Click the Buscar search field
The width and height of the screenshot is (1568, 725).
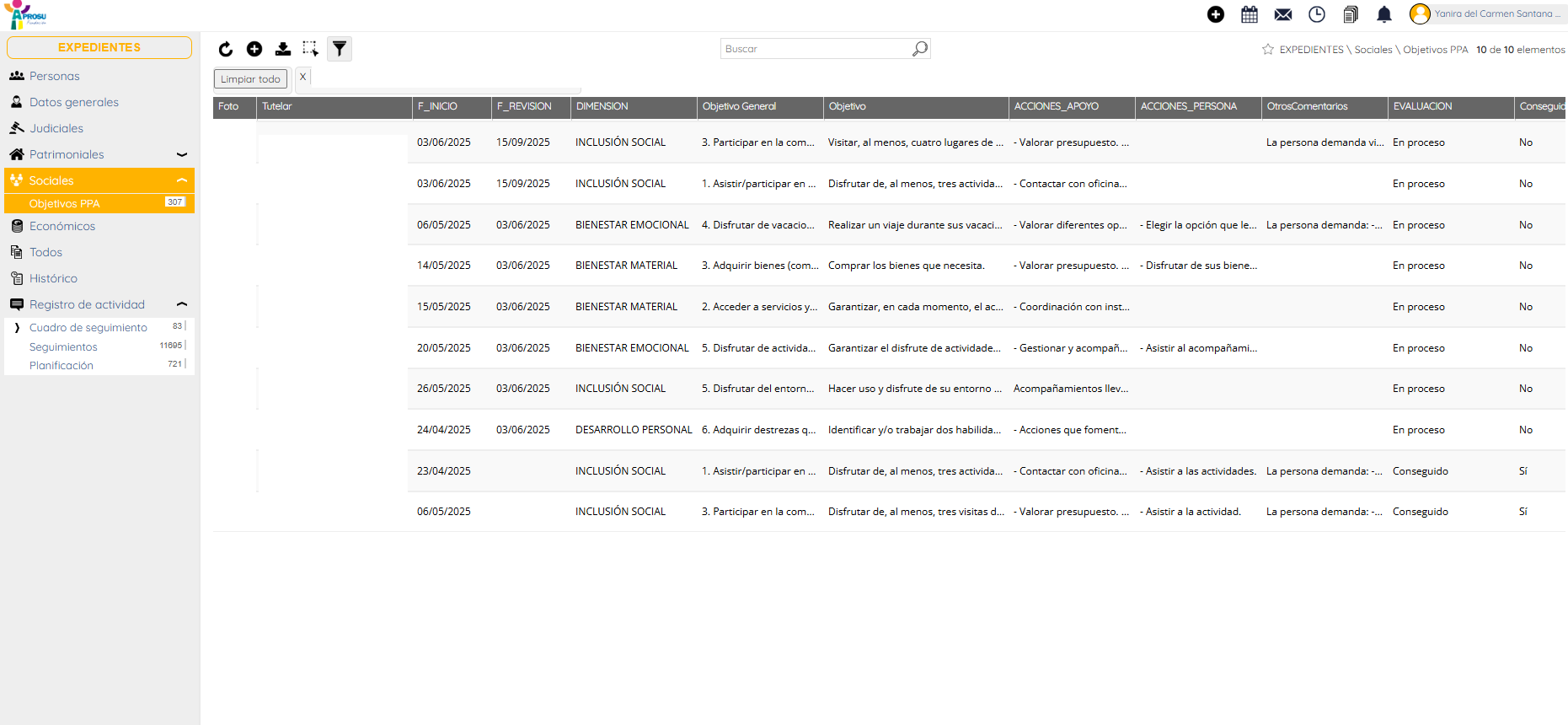(814, 49)
